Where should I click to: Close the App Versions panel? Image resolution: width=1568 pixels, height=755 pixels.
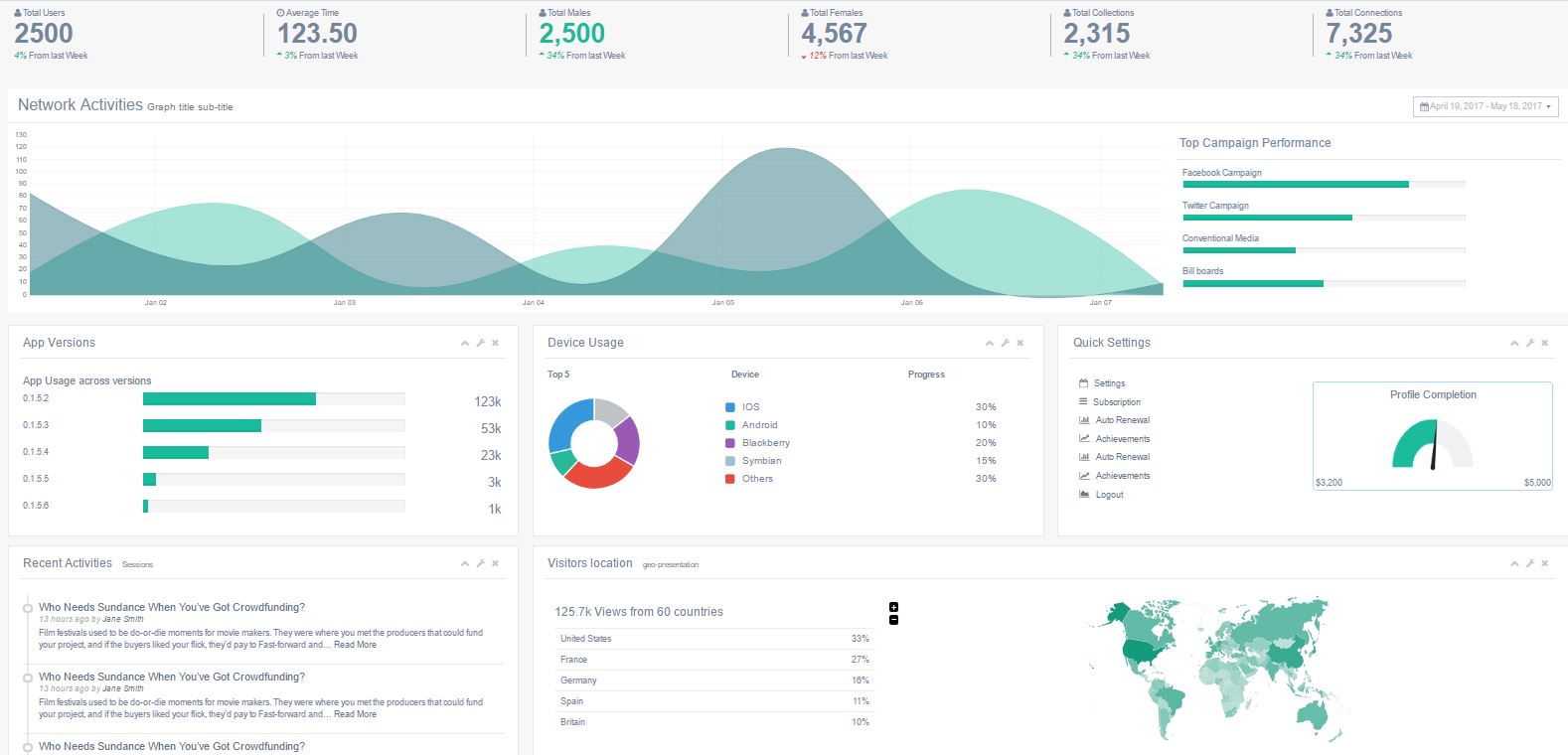click(495, 343)
